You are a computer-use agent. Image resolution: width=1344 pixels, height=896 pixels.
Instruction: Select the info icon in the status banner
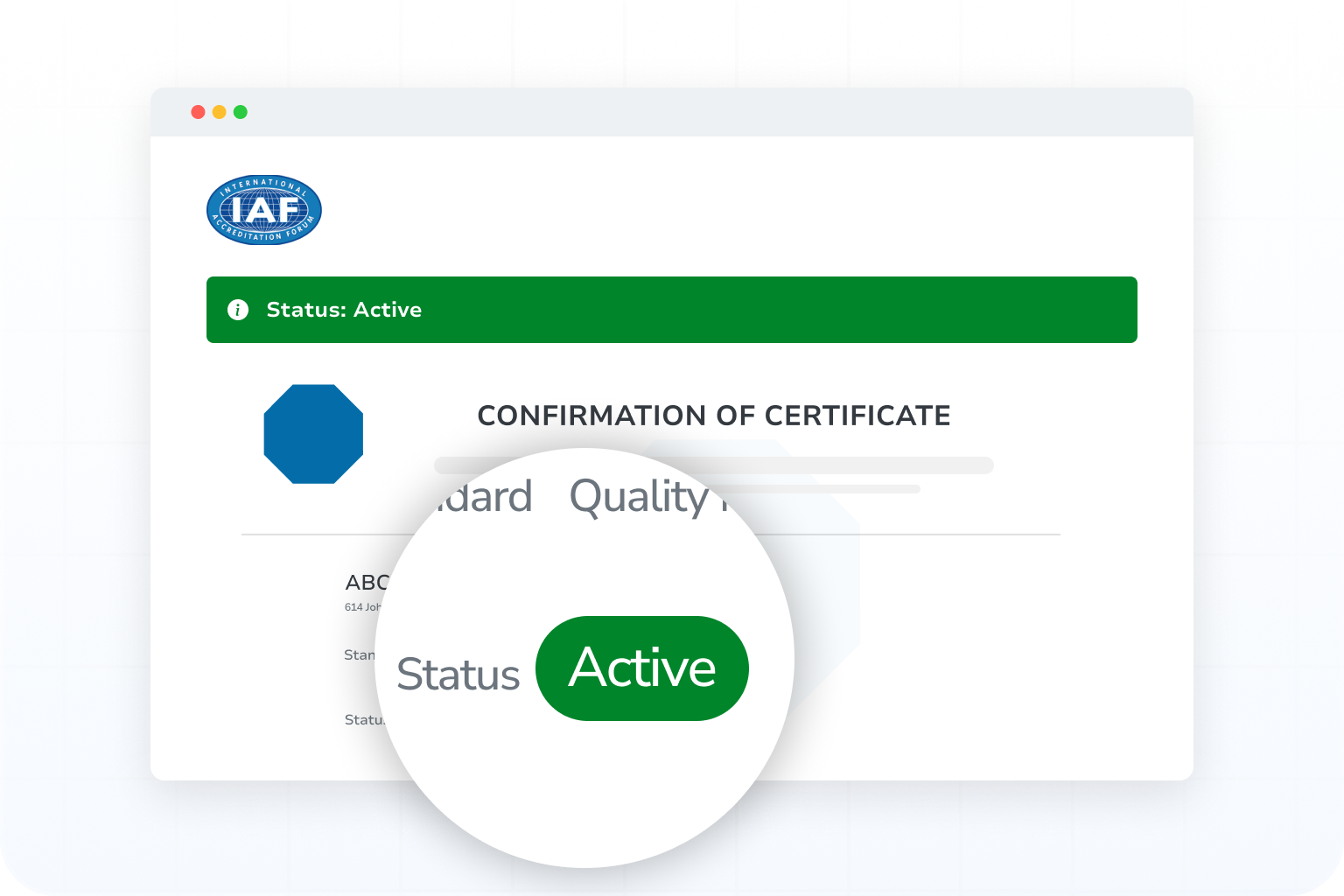(237, 310)
